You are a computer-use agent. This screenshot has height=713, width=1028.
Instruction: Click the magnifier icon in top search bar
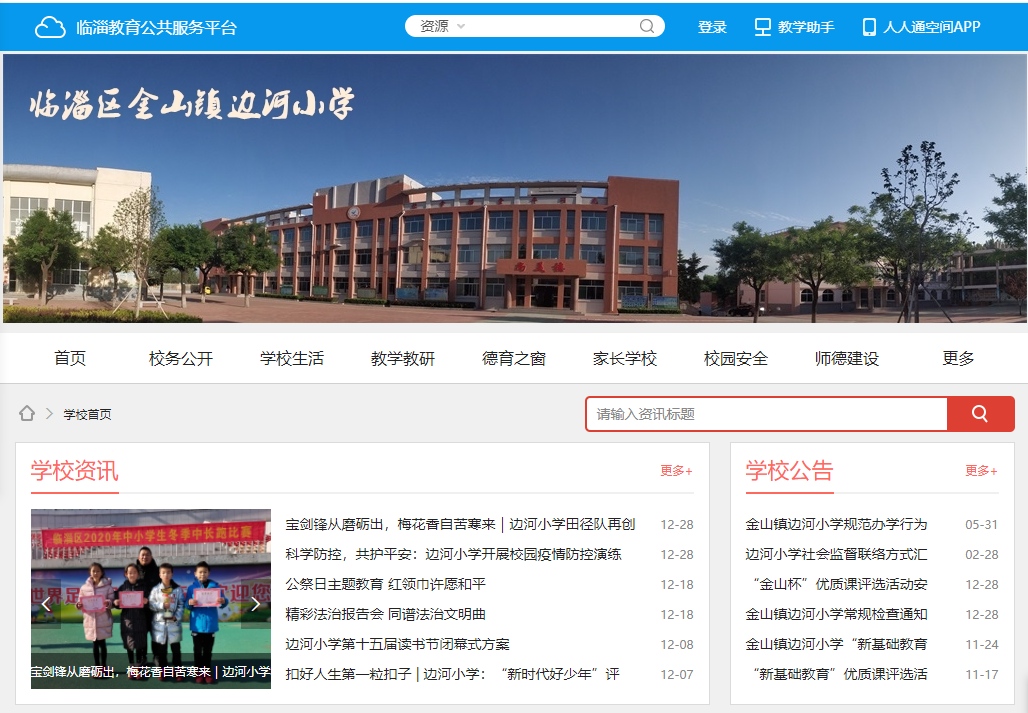pyautogui.click(x=647, y=27)
